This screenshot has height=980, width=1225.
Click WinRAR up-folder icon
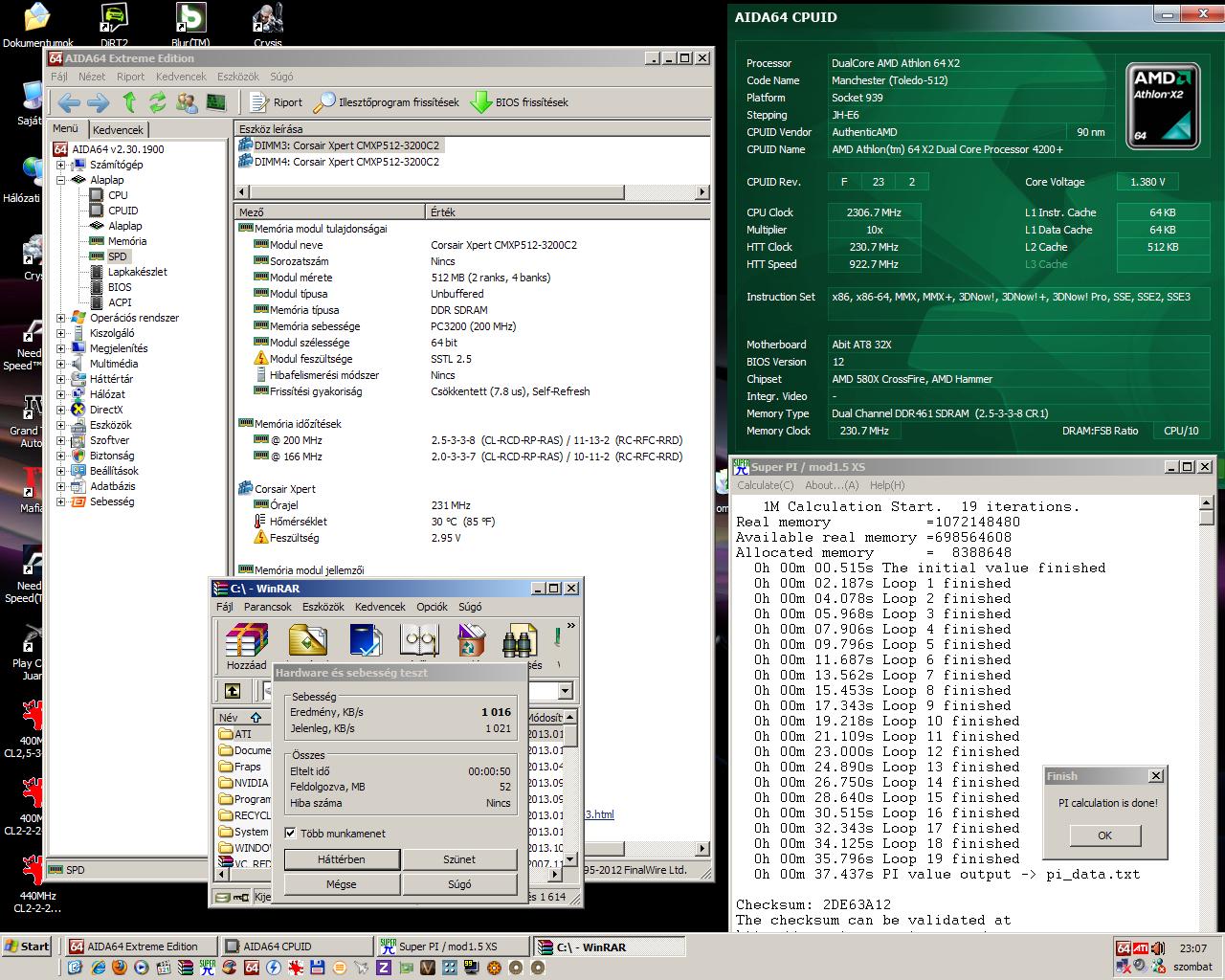point(233,691)
